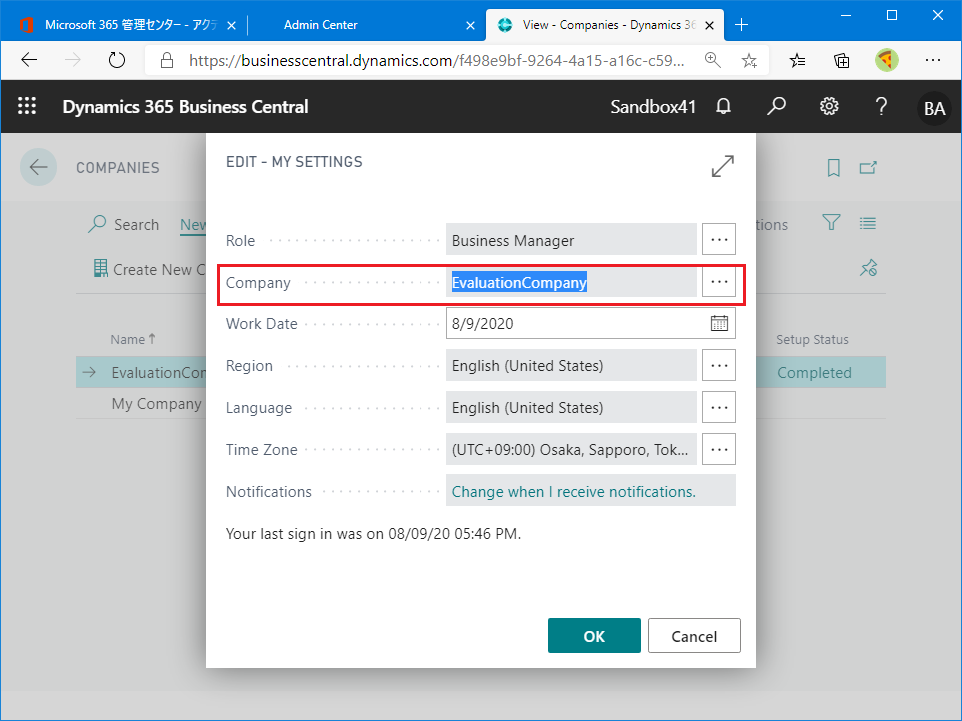Close the Microsoft 365 管理センター tab

coord(231,26)
